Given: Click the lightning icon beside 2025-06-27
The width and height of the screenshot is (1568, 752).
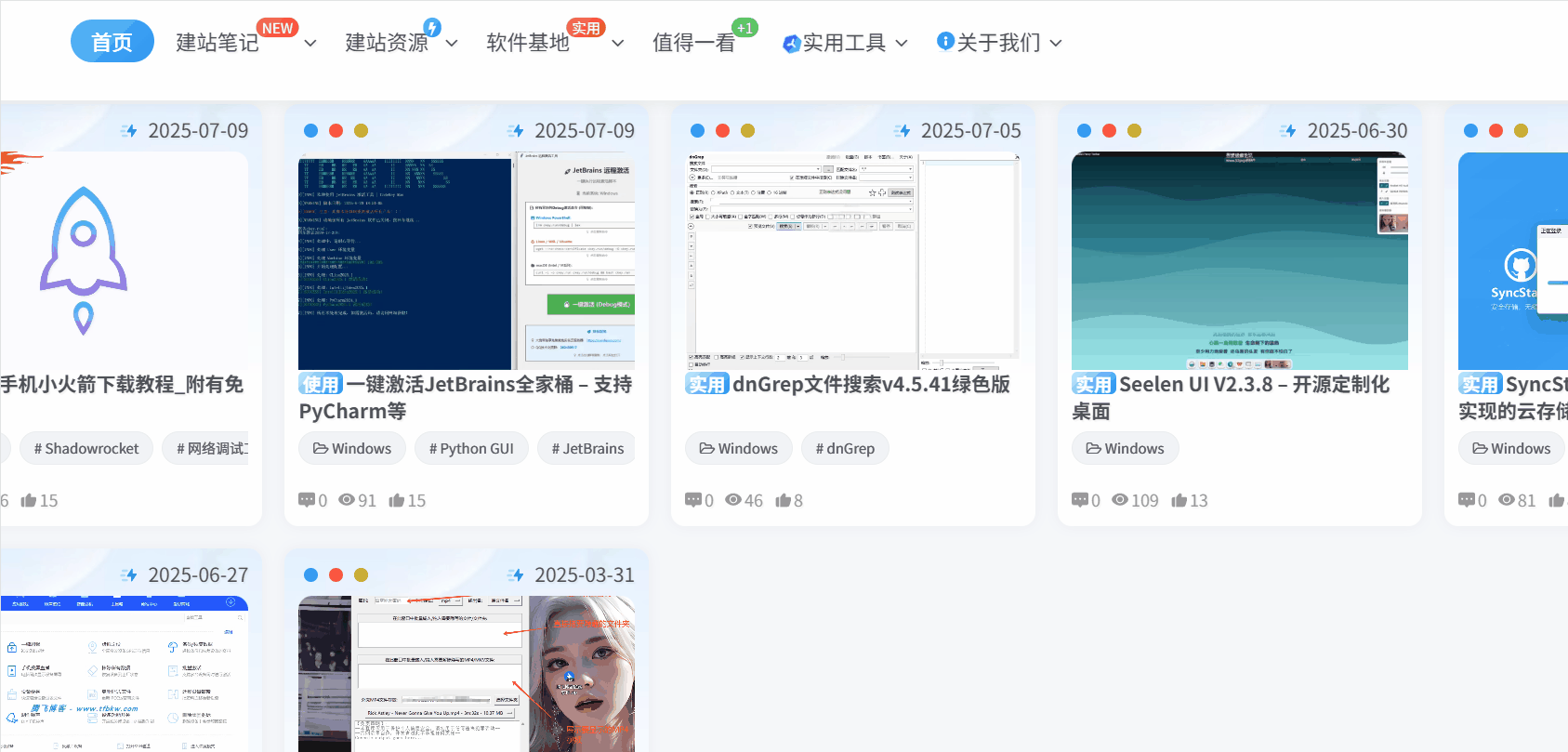Looking at the screenshot, I should pyautogui.click(x=129, y=575).
